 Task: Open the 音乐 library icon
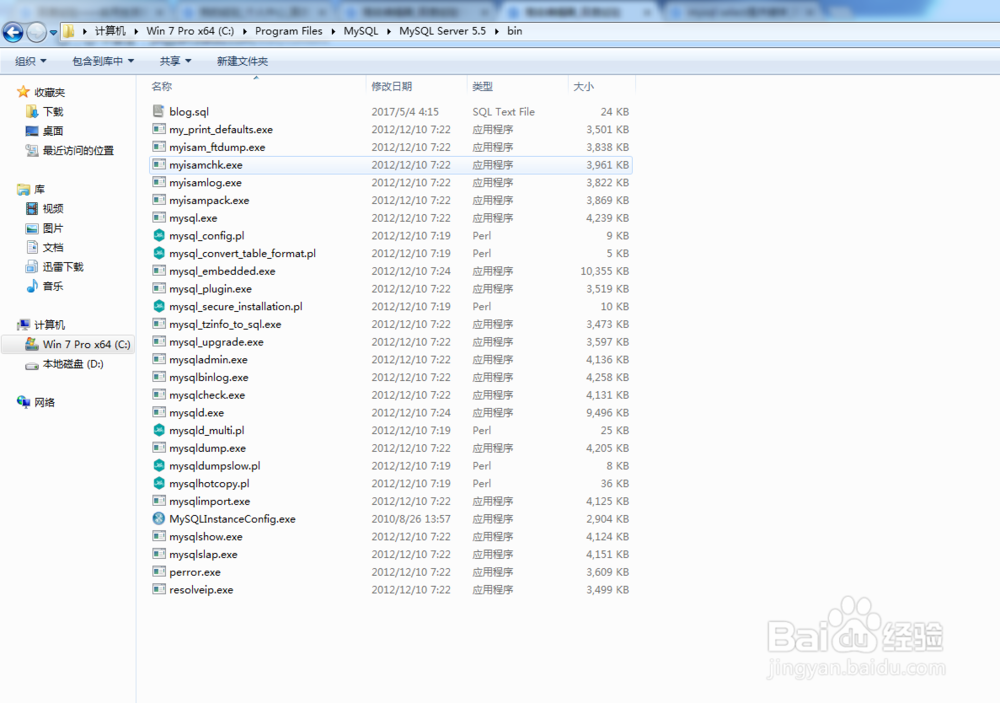point(32,286)
